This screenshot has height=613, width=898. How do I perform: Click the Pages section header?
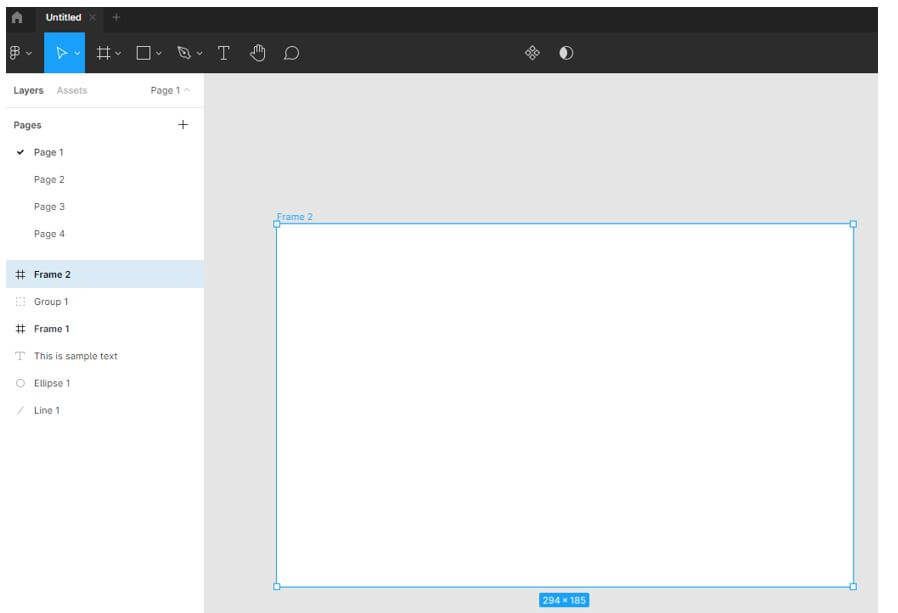coord(27,125)
